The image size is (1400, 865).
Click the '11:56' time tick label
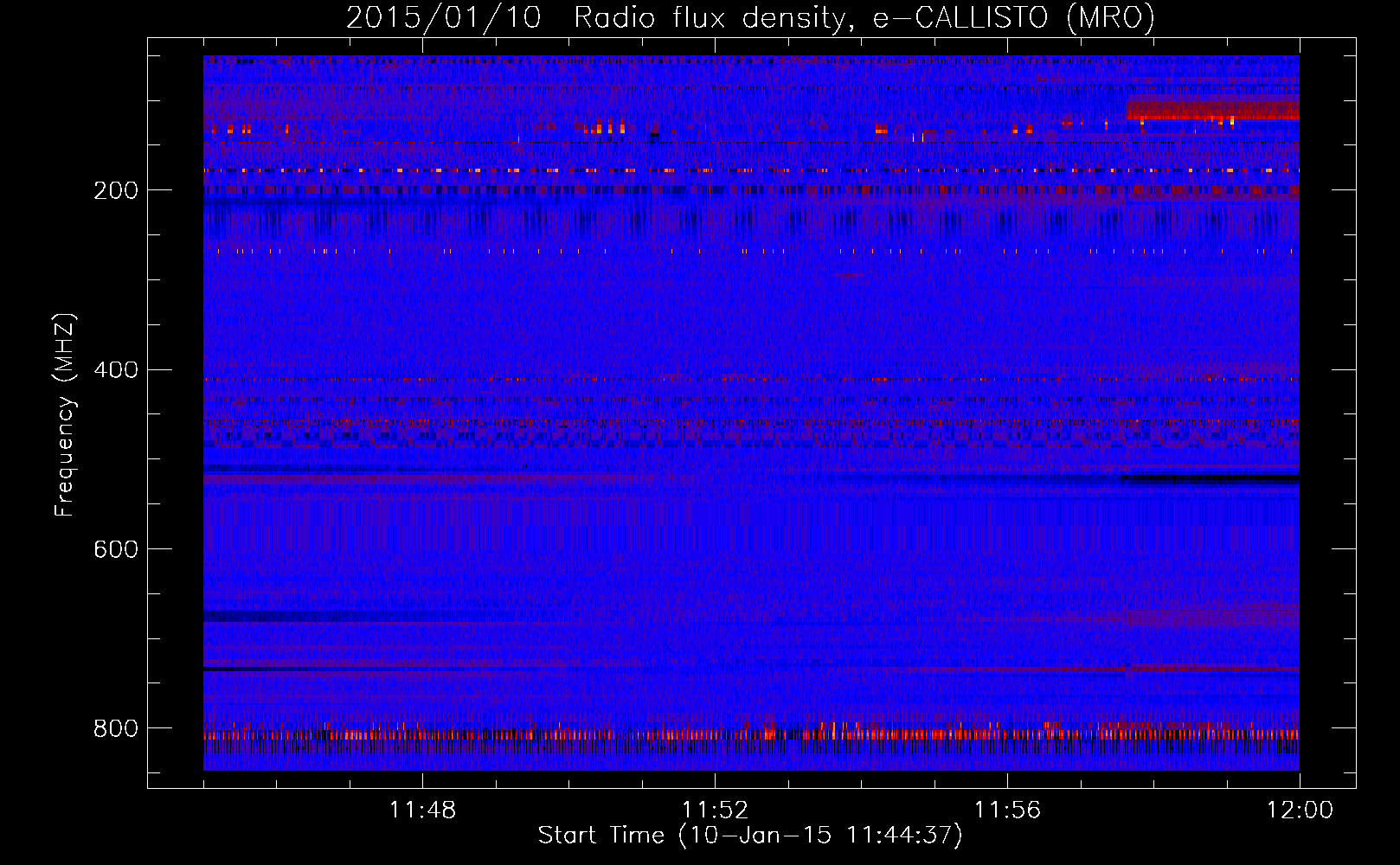coord(1007,811)
